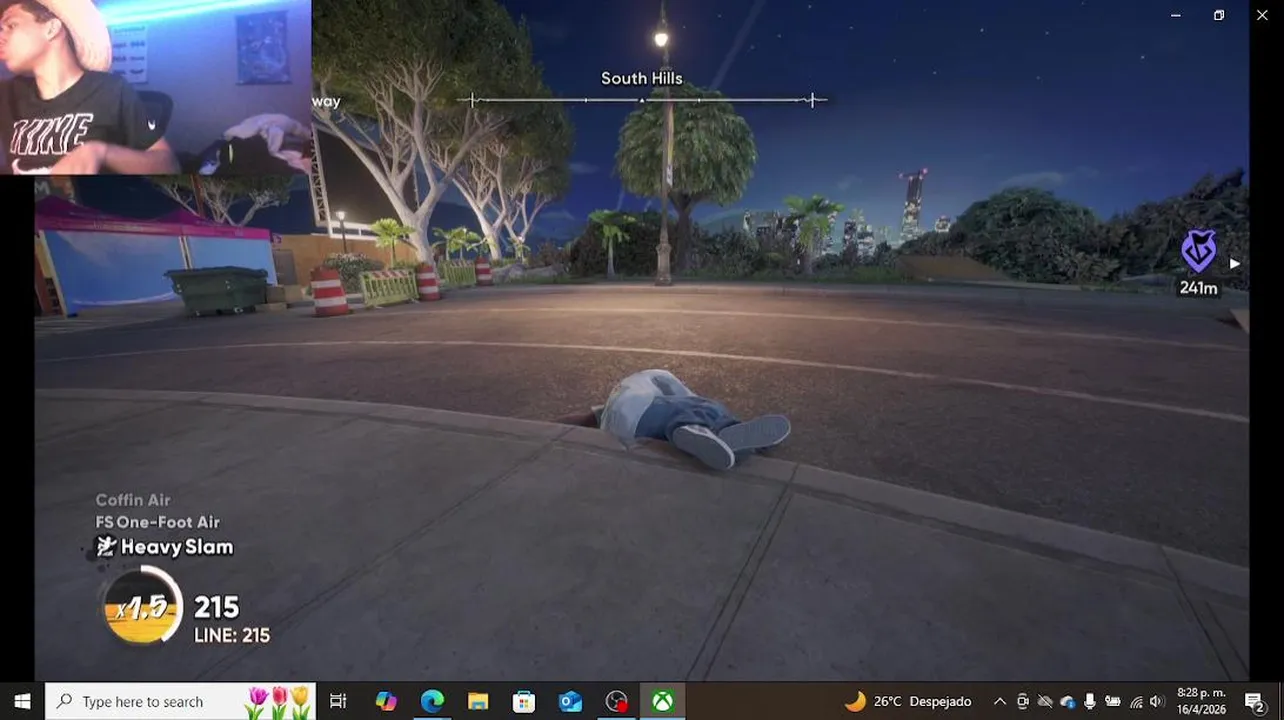Screen dimensions: 1284x720
Task: Open the crossed-out OneDrive cloud icon
Action: (x=1045, y=701)
